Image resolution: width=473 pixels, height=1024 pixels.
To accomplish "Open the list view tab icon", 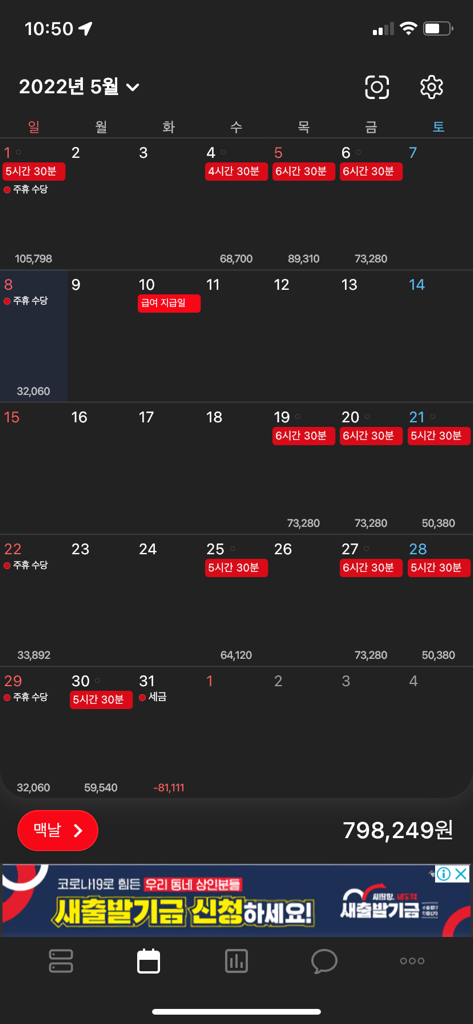I will click(x=61, y=961).
